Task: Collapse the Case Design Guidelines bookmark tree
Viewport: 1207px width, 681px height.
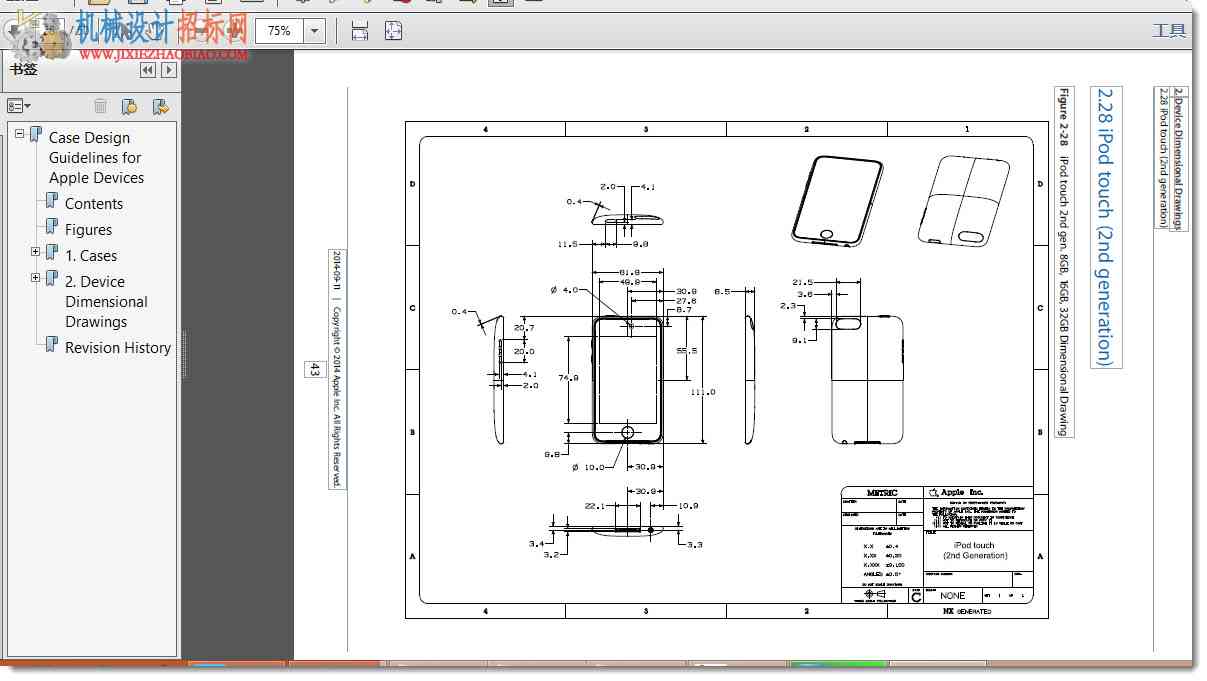Action: (x=20, y=134)
